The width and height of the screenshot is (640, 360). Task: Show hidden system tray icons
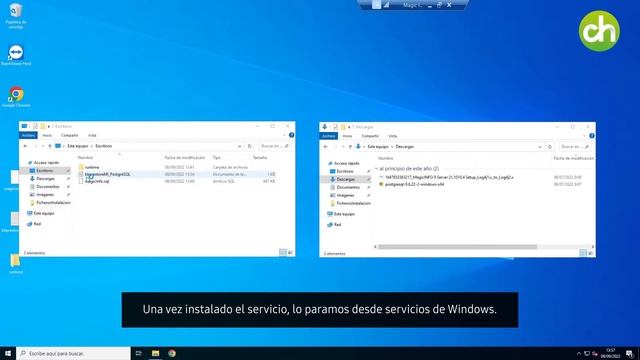pyautogui.click(x=578, y=353)
